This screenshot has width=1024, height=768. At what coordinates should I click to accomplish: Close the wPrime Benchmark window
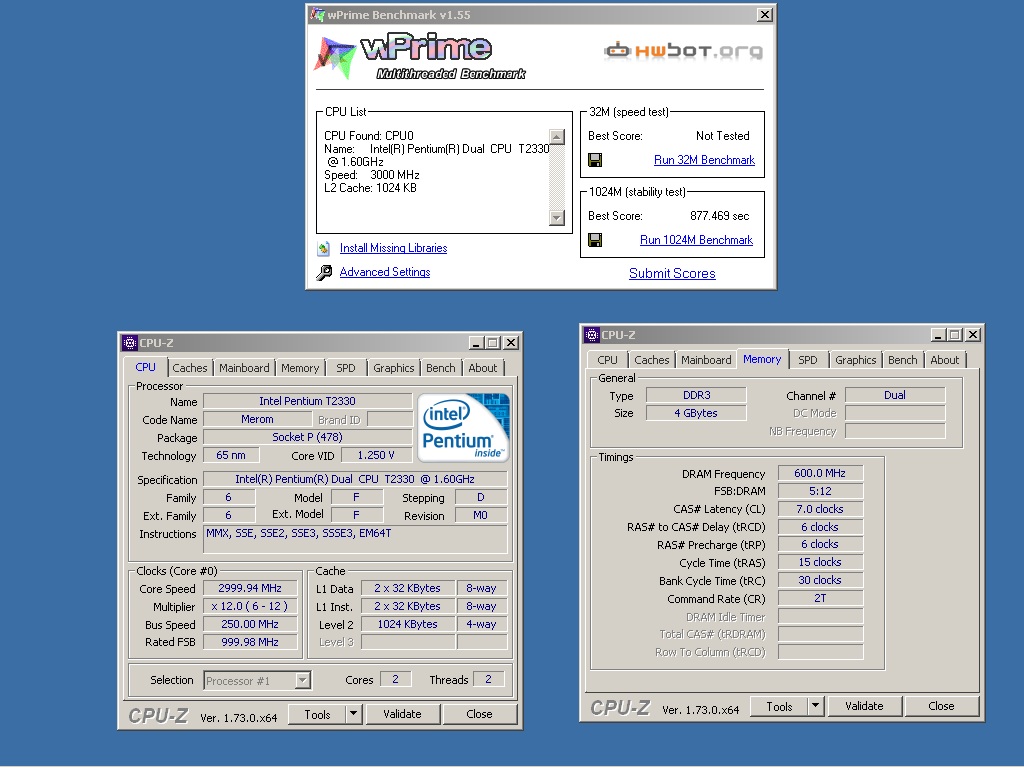point(765,14)
